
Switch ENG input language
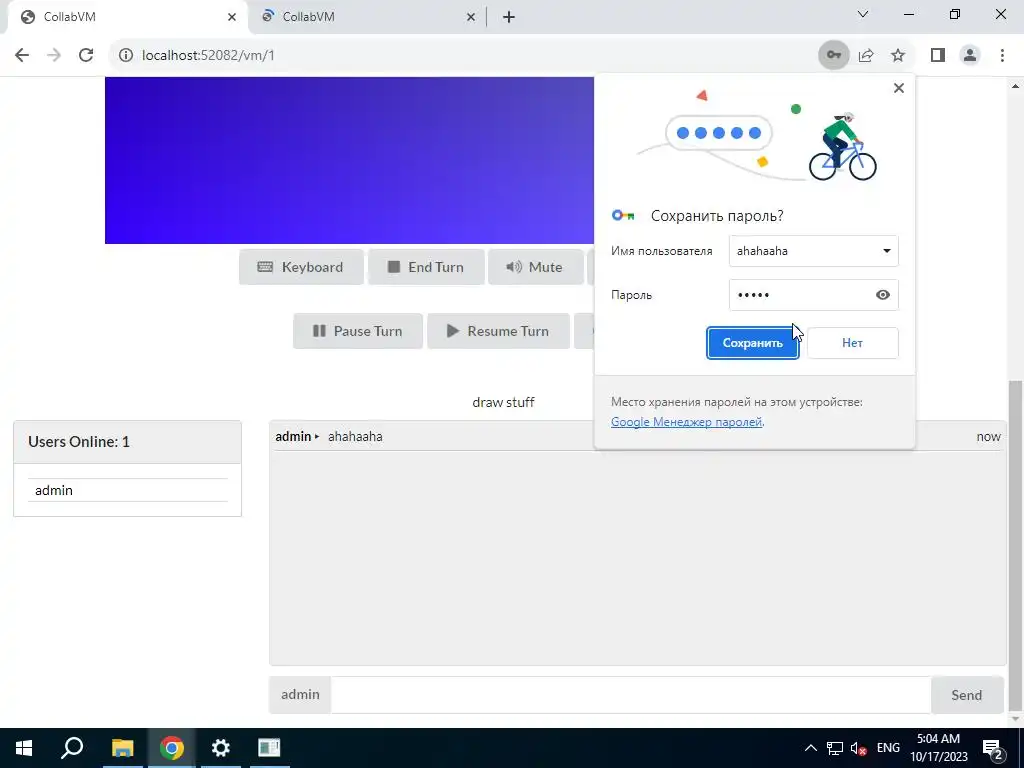point(888,748)
